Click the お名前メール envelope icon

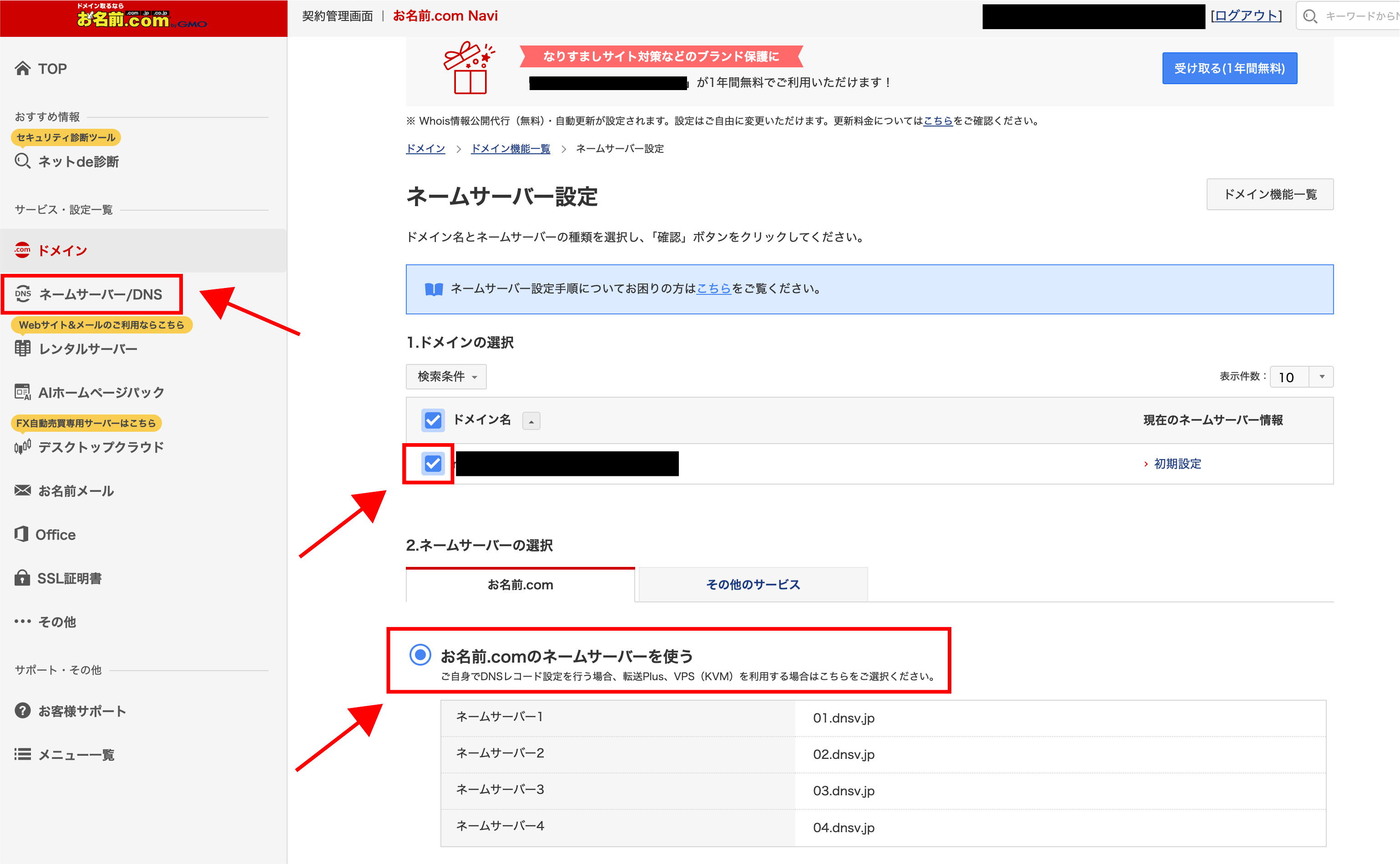click(x=22, y=490)
